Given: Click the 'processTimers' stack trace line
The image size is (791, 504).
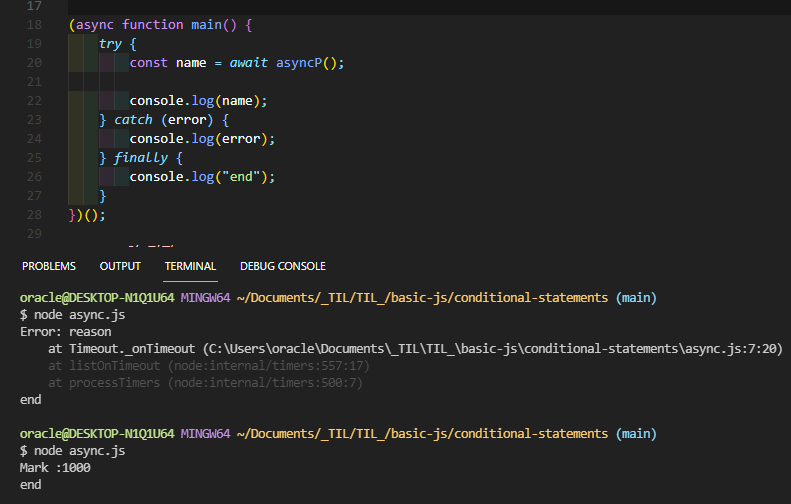Looking at the screenshot, I should pyautogui.click(x=205, y=383).
